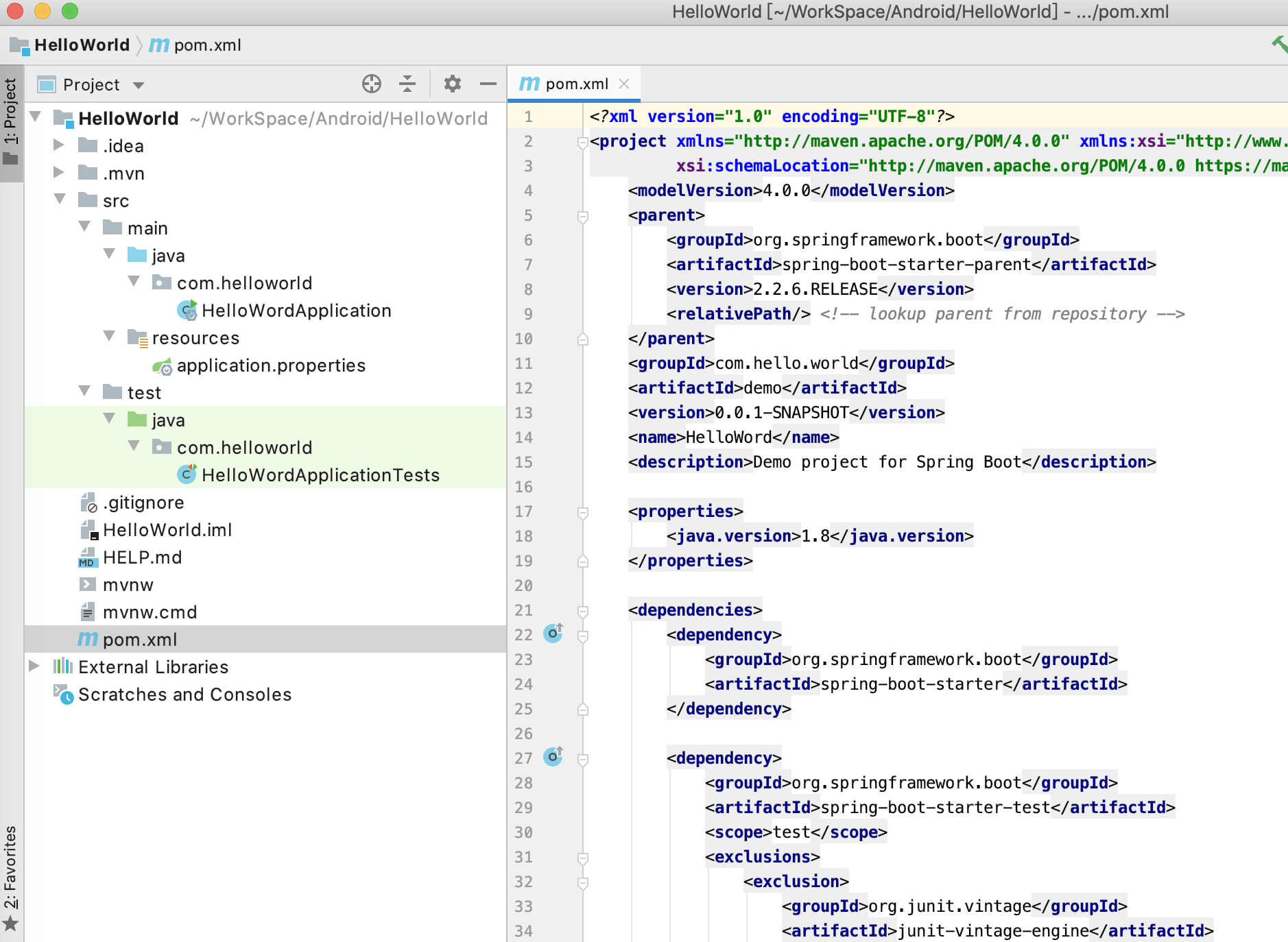The width and height of the screenshot is (1288, 942).
Task: Click the 'Demo project for Spring Boot' description
Action: pyautogui.click(x=887, y=462)
